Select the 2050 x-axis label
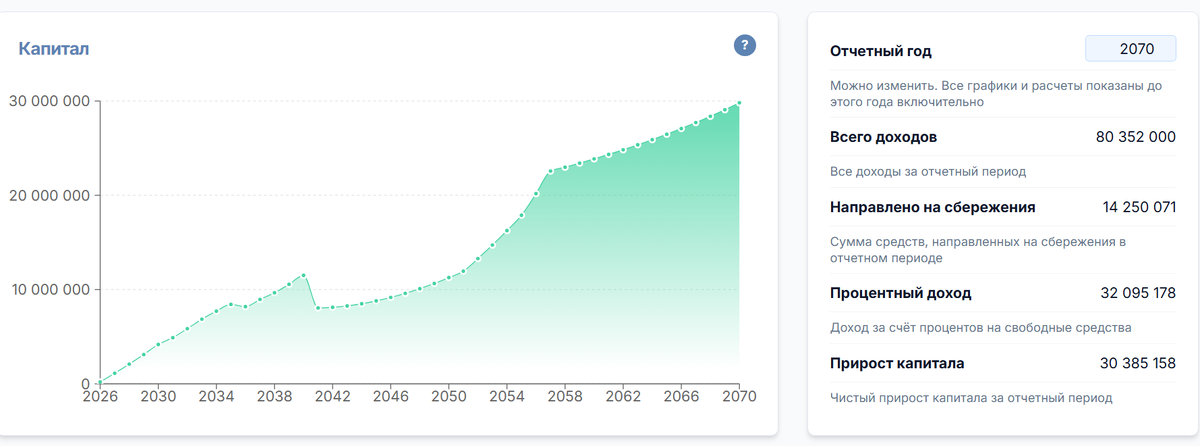Viewport: 1200px width, 446px height. (x=448, y=396)
